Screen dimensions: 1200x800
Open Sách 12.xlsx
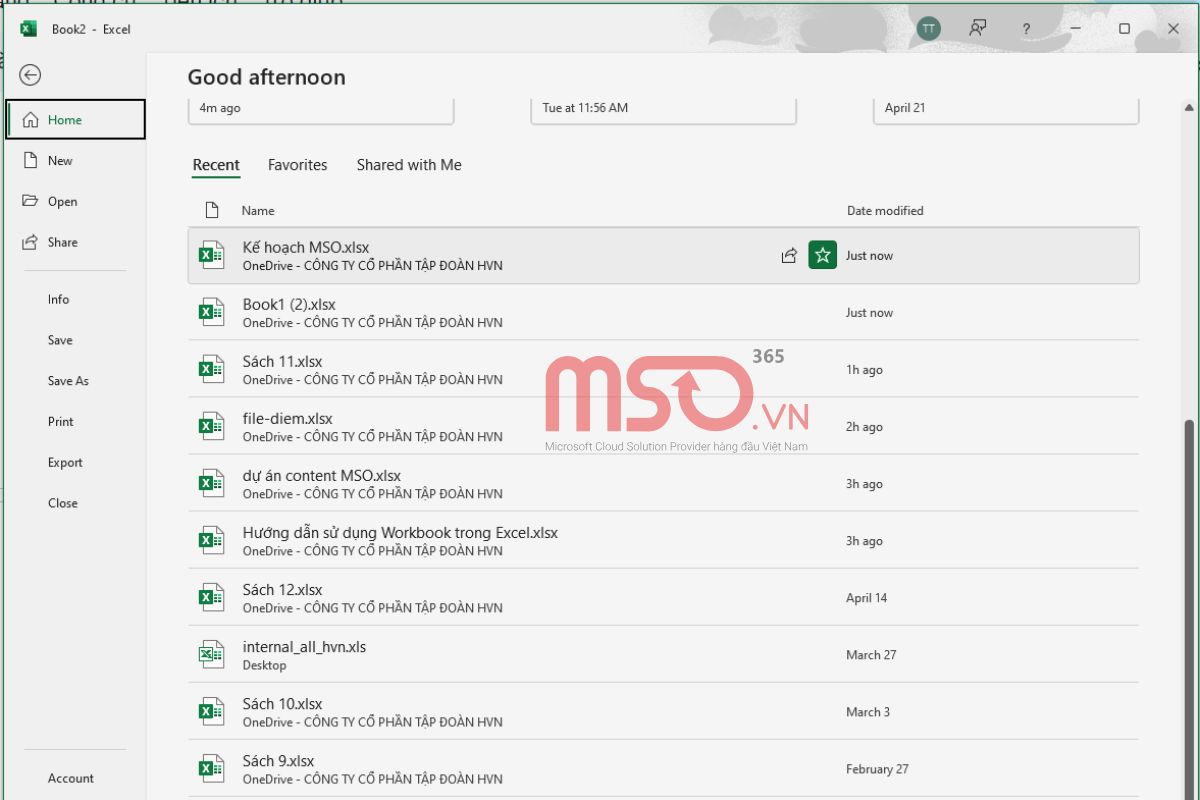(663, 598)
